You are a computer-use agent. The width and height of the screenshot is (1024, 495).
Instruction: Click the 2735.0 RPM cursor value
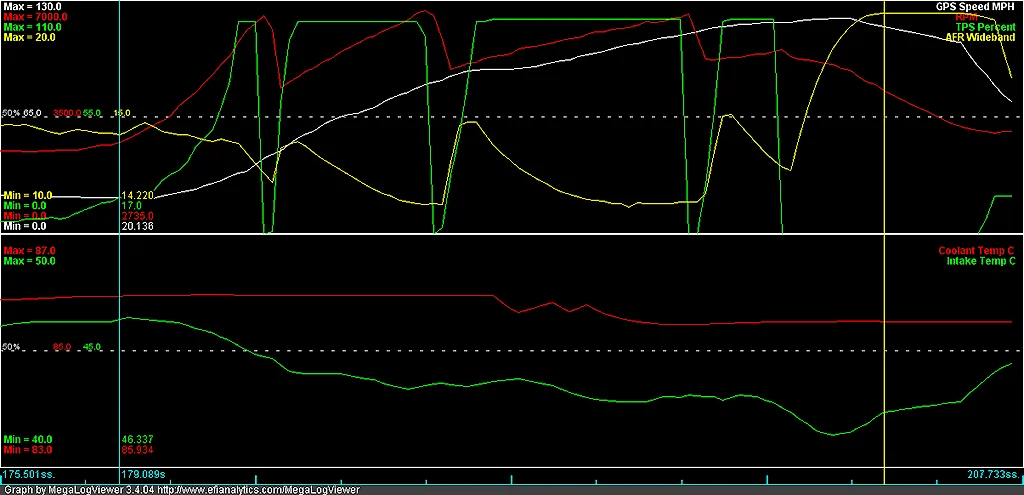point(137,216)
